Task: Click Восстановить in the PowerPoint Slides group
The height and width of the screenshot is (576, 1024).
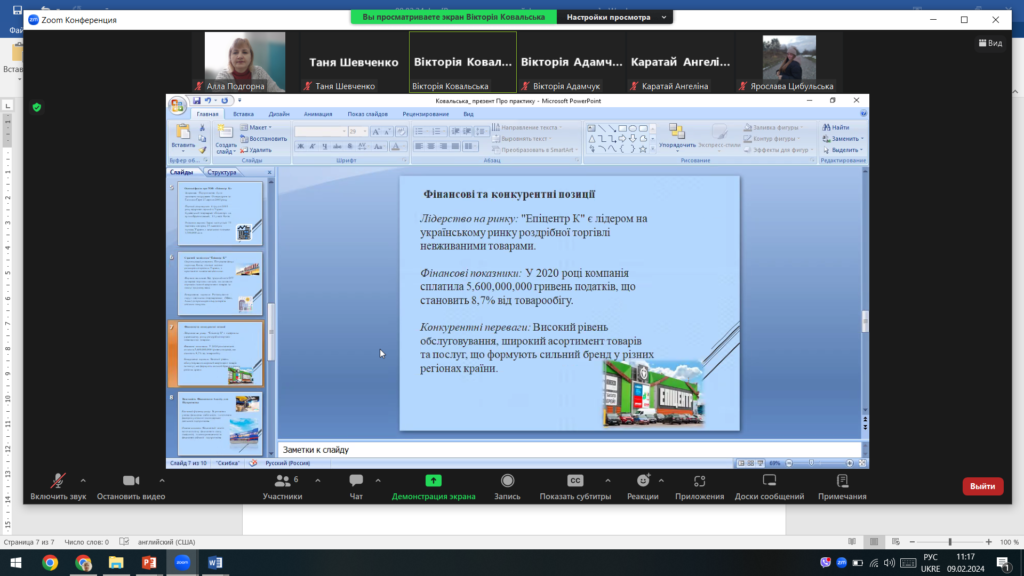Action: [263, 138]
